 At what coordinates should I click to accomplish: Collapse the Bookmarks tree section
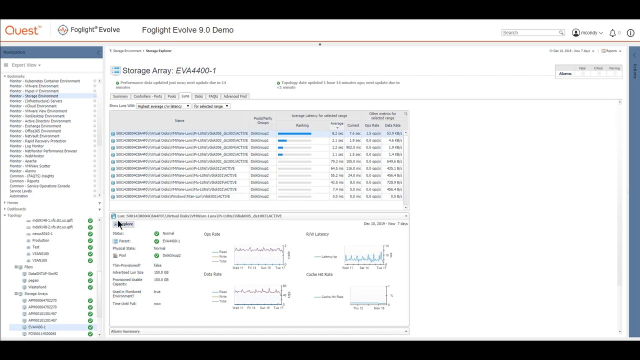(5, 76)
